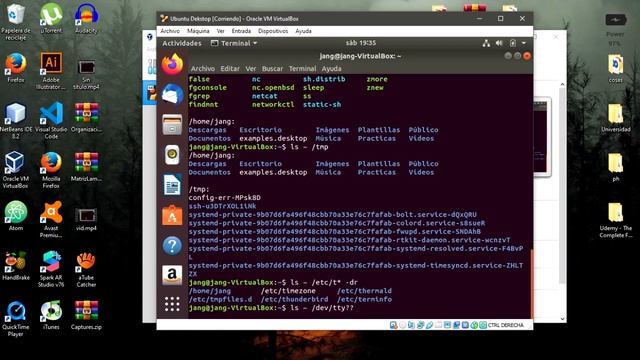Image resolution: width=640 pixels, height=360 pixels.
Task: Open LibreOffice Writer in the Ubuntu dock
Action: tap(172, 185)
